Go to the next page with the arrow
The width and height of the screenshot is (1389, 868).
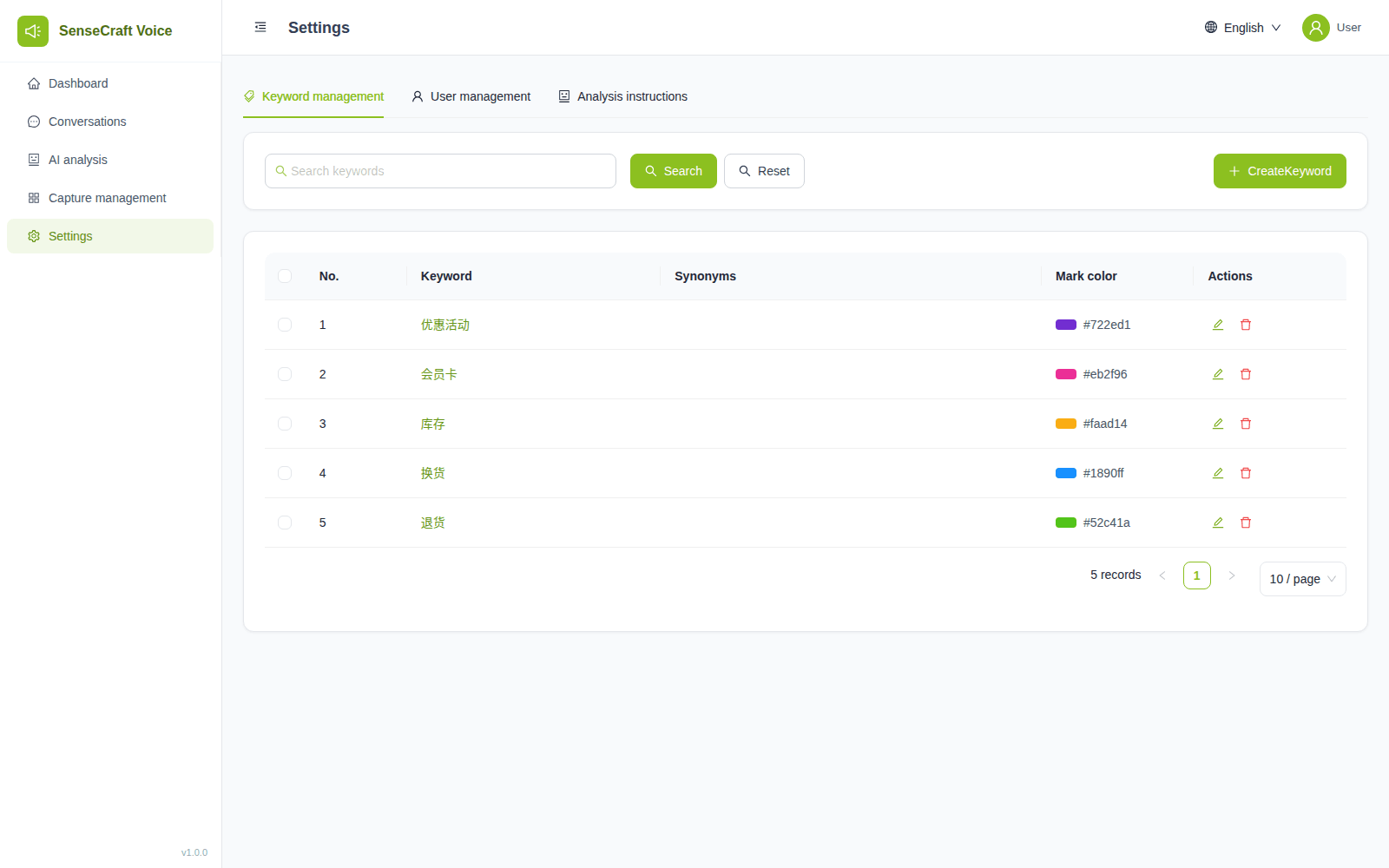pos(1232,575)
